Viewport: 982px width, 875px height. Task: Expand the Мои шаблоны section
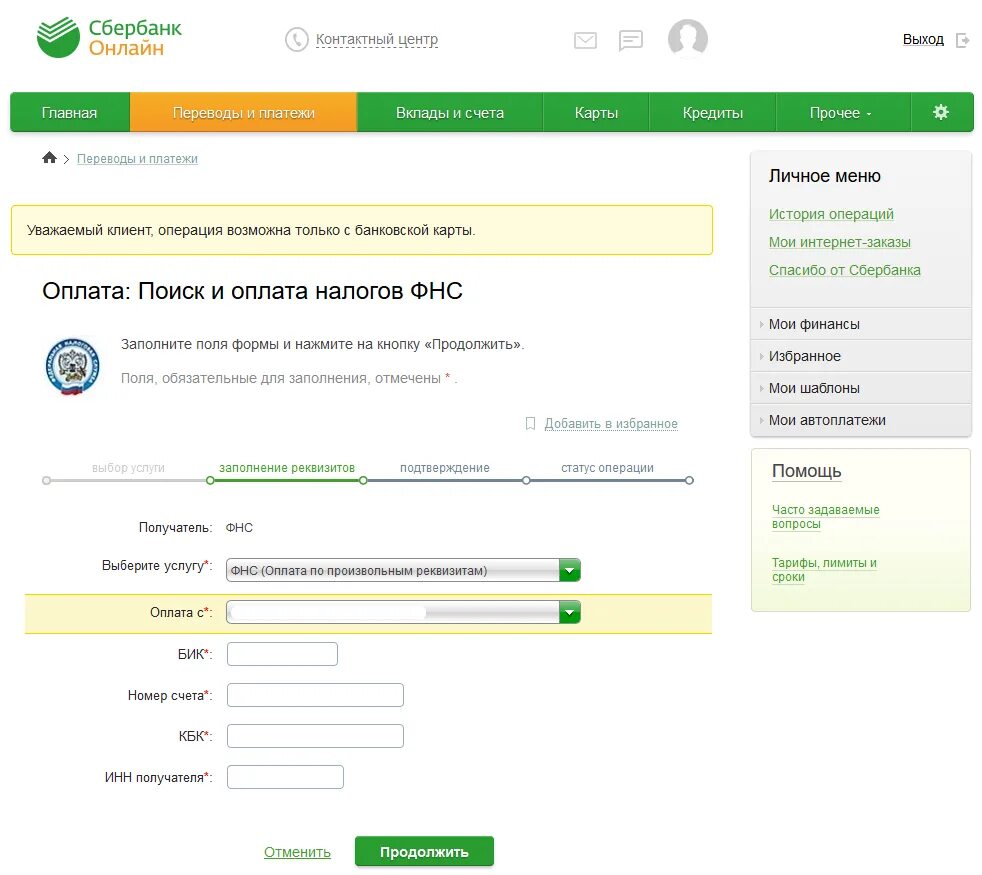(861, 388)
